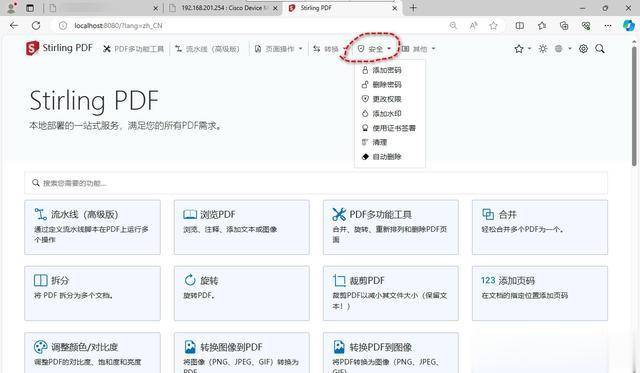The image size is (640, 373).
Task: Open the 添加页码 card
Action: pos(540,293)
